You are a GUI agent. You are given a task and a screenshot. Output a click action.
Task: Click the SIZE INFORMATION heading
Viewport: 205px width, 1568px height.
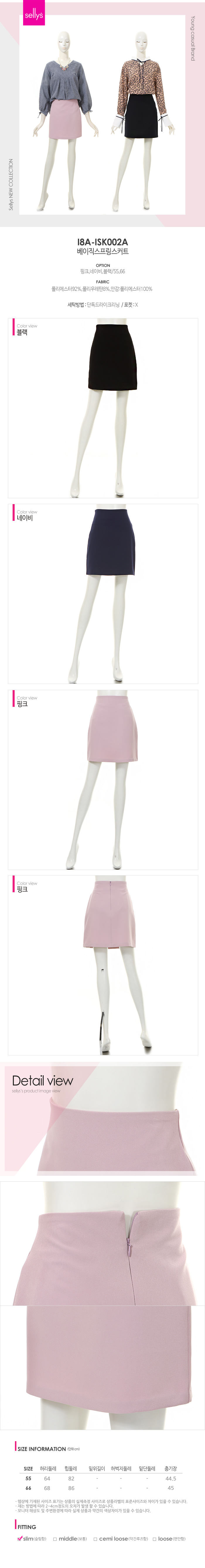[41, 1449]
